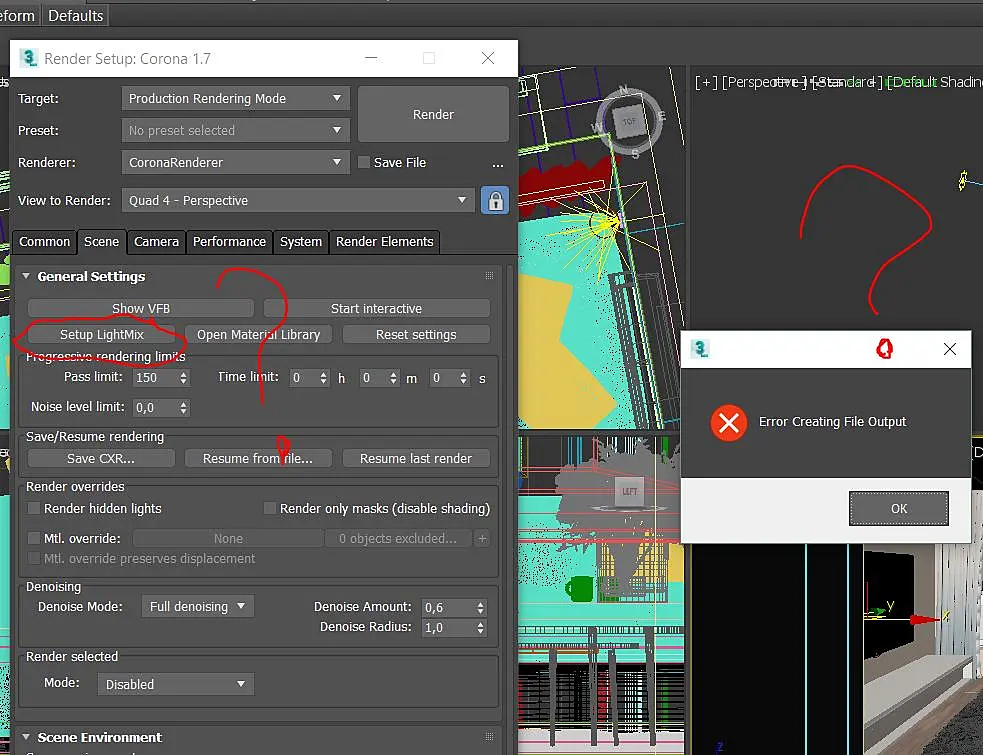Click the Mtl. override None material button
Image resolution: width=983 pixels, height=755 pixels.
228,539
